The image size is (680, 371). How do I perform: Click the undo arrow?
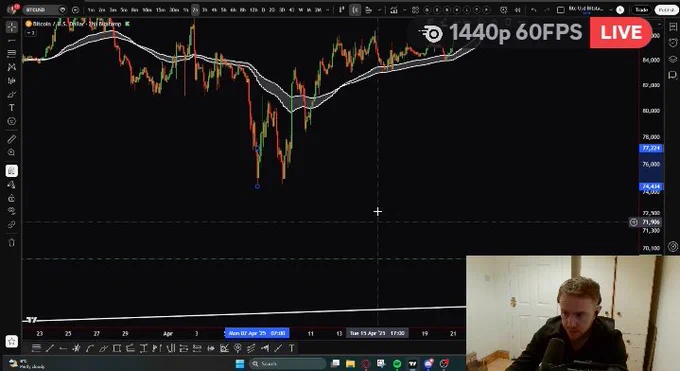tap(534, 10)
